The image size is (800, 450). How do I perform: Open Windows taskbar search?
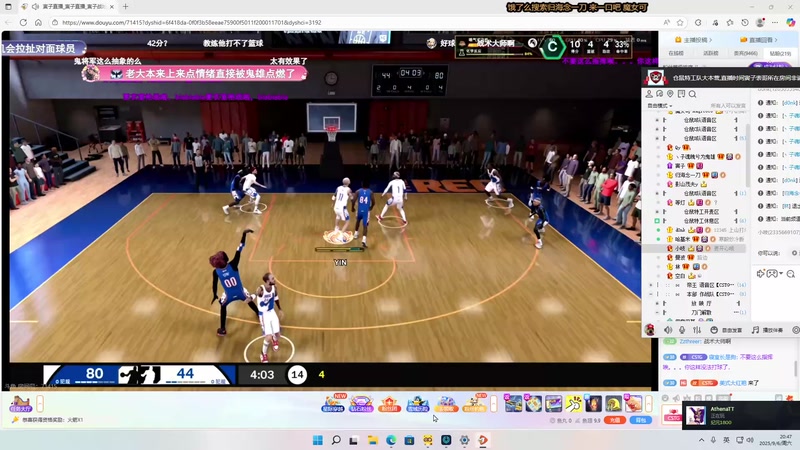tap(336, 440)
